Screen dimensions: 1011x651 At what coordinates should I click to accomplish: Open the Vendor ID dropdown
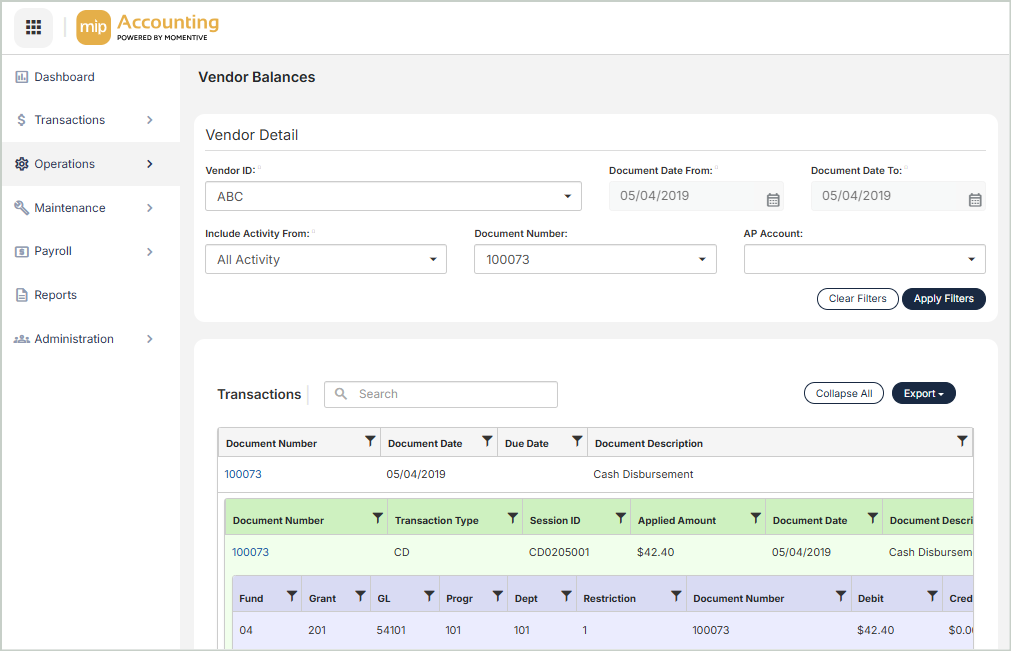[393, 196]
